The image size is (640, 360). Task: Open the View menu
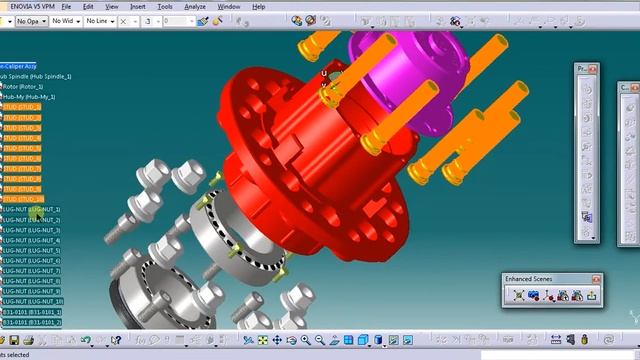point(111,7)
